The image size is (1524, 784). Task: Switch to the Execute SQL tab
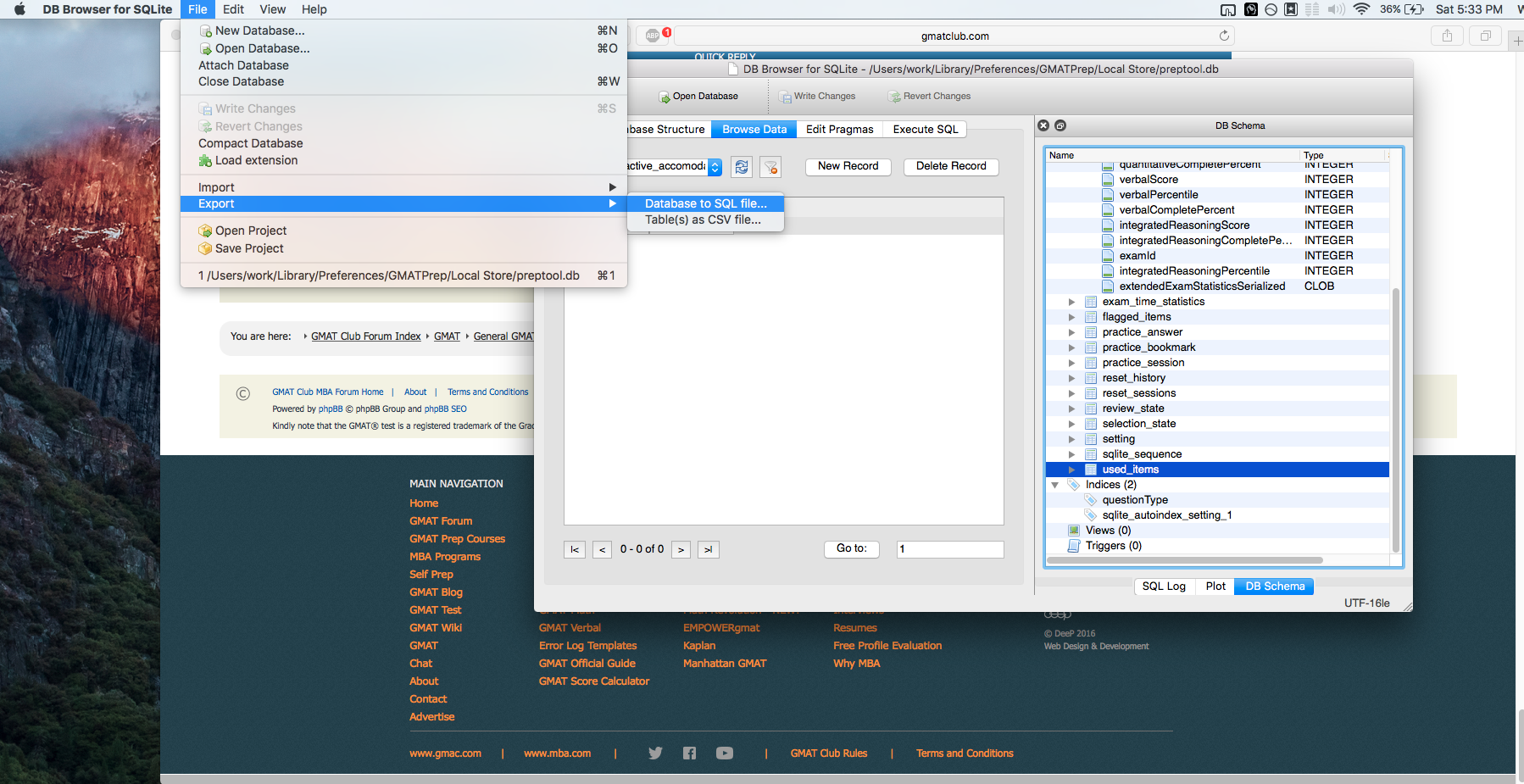tap(925, 129)
